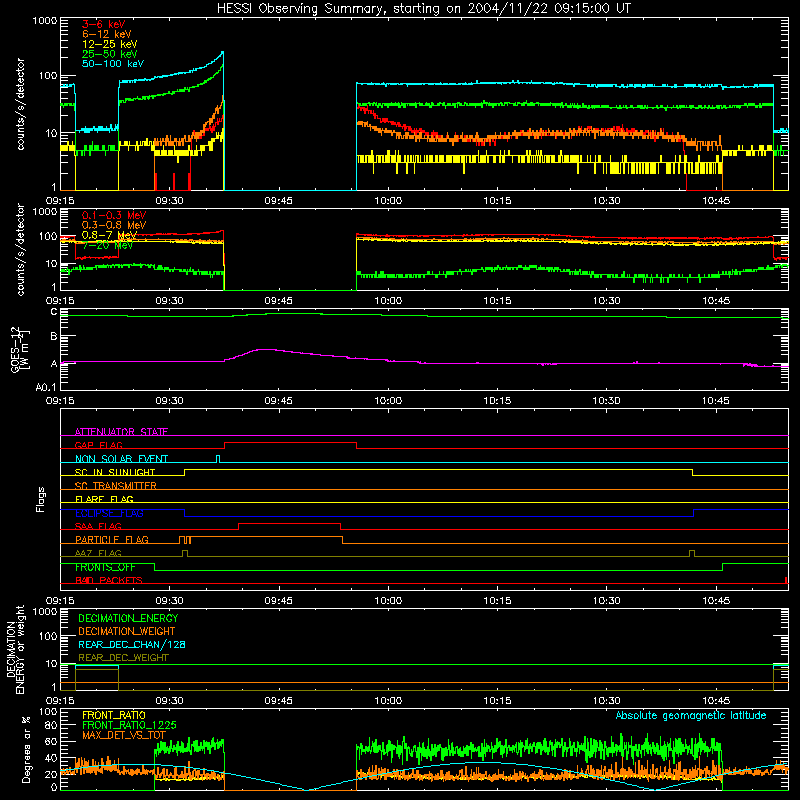Click the PARTICLE_FLAG label
800x800 pixels.
112,540
